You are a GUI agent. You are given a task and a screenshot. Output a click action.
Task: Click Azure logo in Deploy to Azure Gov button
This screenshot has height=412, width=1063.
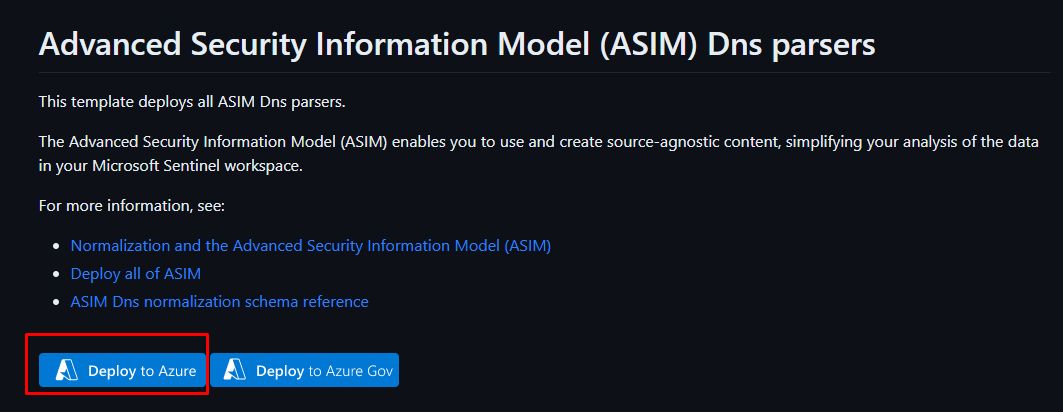click(235, 370)
